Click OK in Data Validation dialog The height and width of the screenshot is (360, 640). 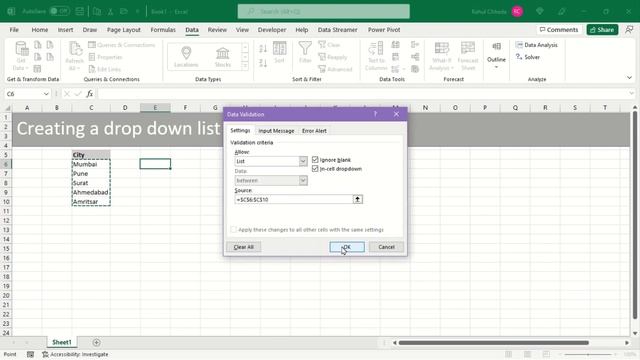coord(347,247)
